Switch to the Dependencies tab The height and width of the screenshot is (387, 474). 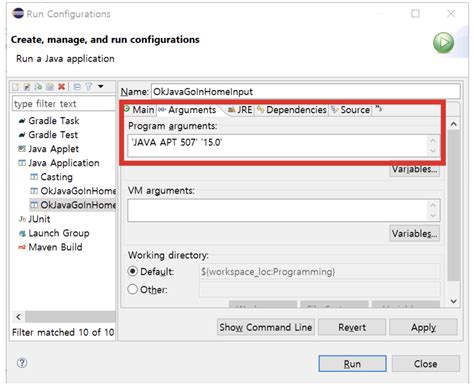coord(292,110)
